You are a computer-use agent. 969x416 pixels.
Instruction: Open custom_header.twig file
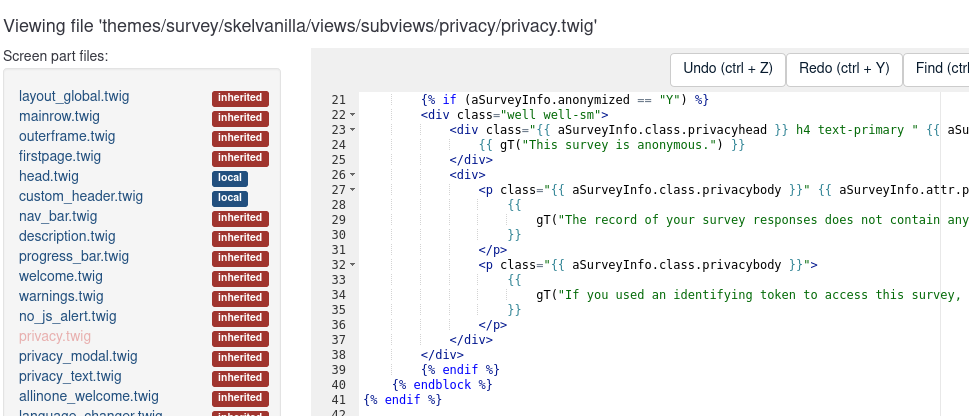pos(80,197)
